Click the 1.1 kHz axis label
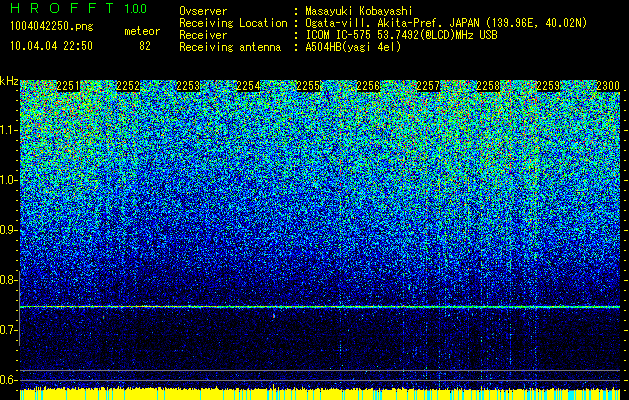This screenshot has height=400, width=629. pyautogui.click(x=8, y=130)
